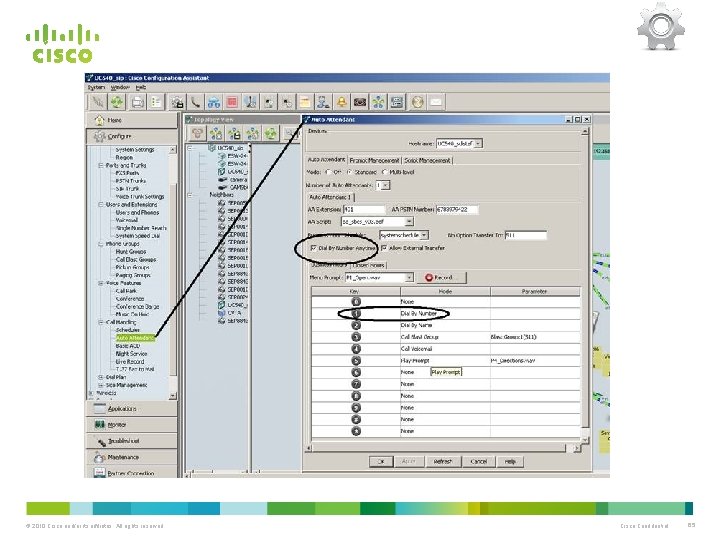The height and width of the screenshot is (540, 720).
Task: Click the yellow bell toolbar icon
Action: pos(341,102)
